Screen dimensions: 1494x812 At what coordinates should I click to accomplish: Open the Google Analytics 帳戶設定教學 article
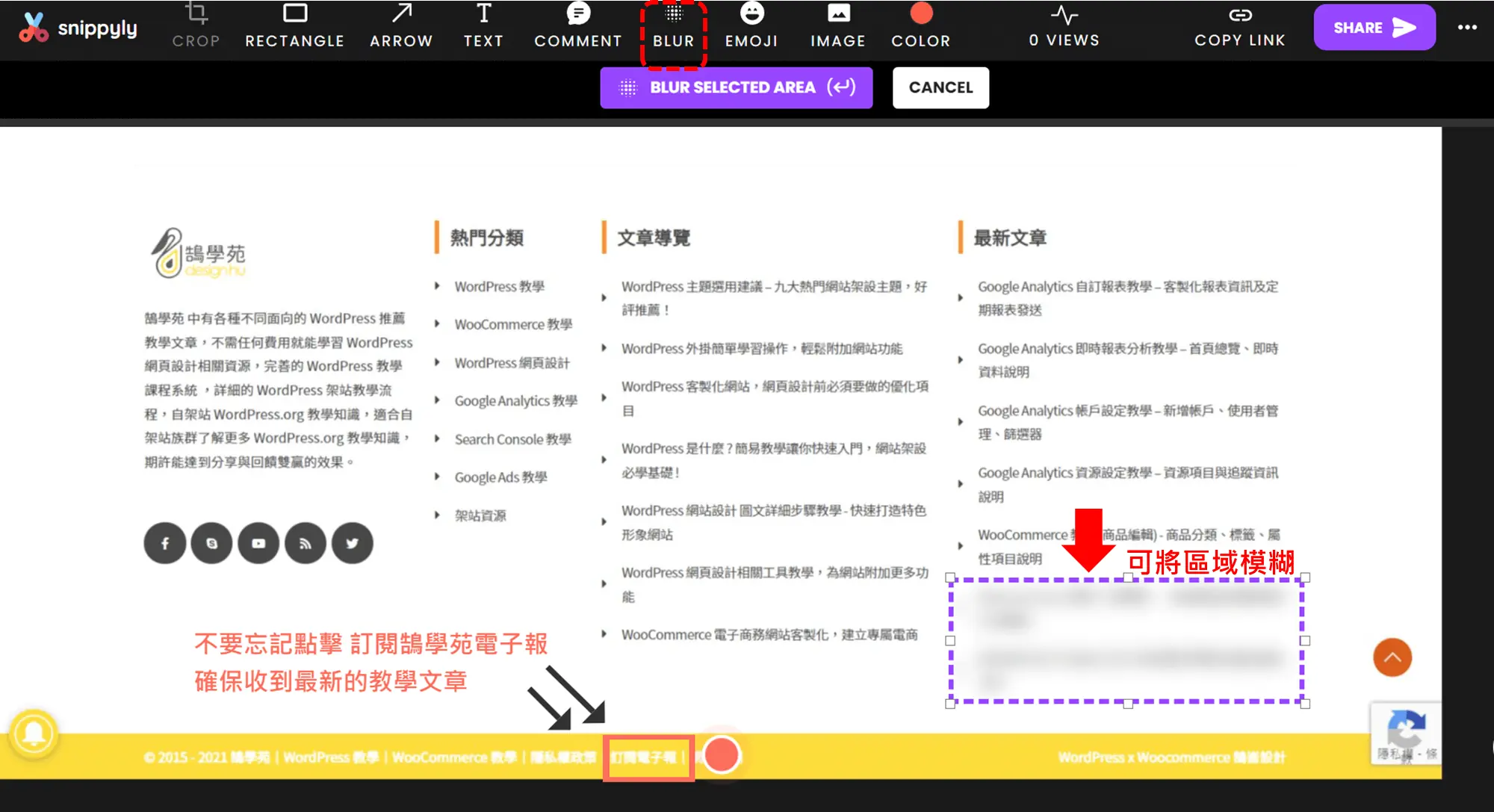[1128, 422]
